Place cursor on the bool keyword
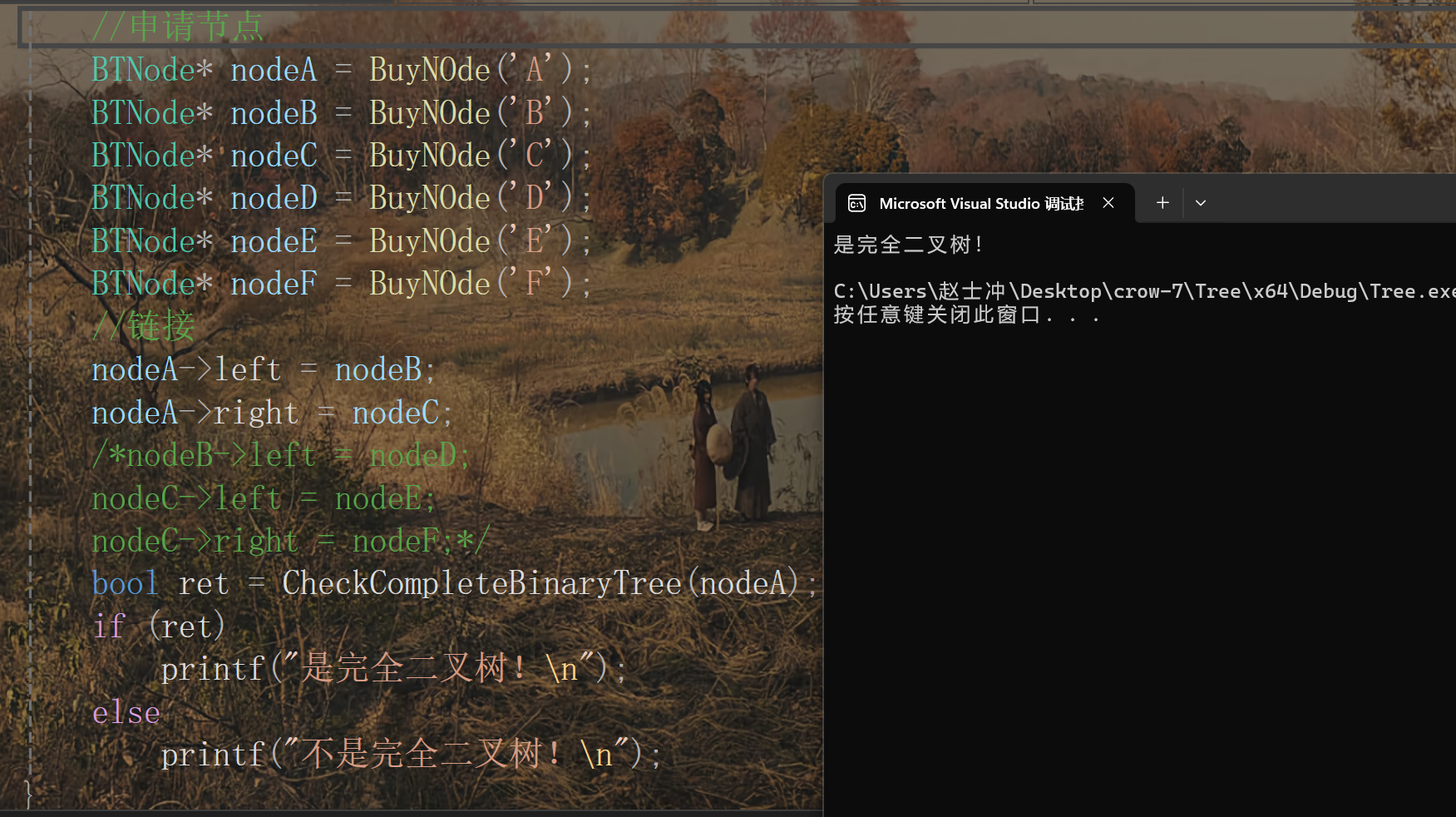The height and width of the screenshot is (817, 1456). coord(125,583)
